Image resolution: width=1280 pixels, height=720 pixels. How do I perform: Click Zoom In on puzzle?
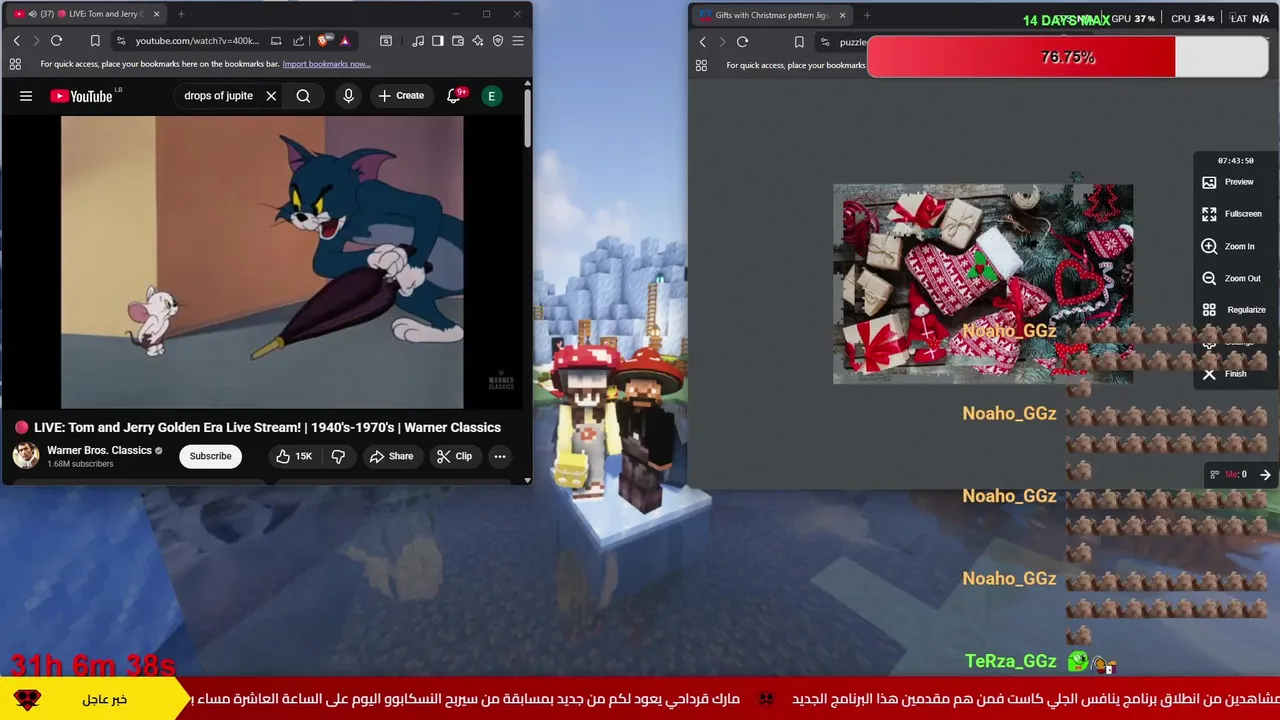1228,246
